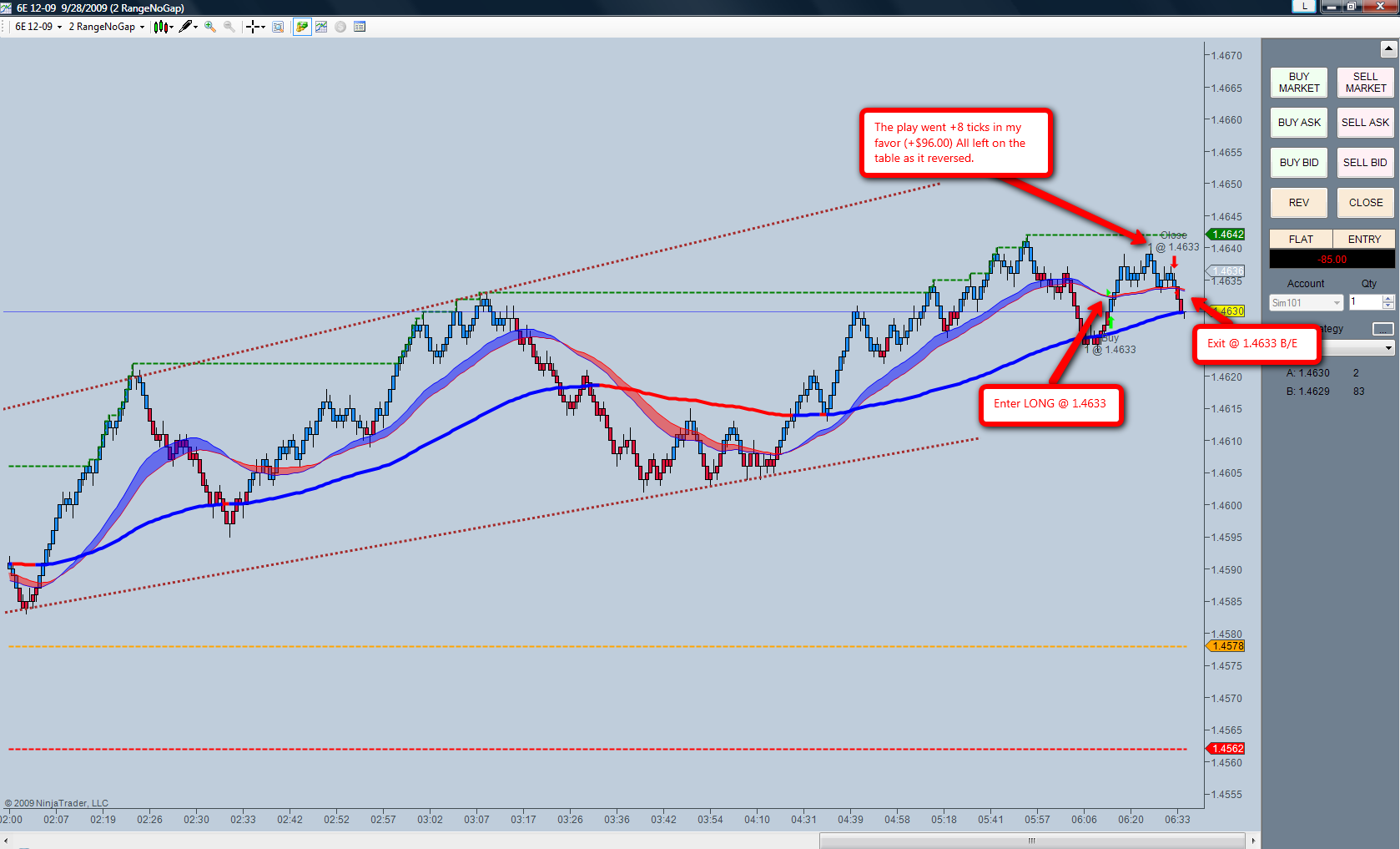Click the zoom in magnifier
Screen dimensions: 1400x849
click(x=210, y=27)
